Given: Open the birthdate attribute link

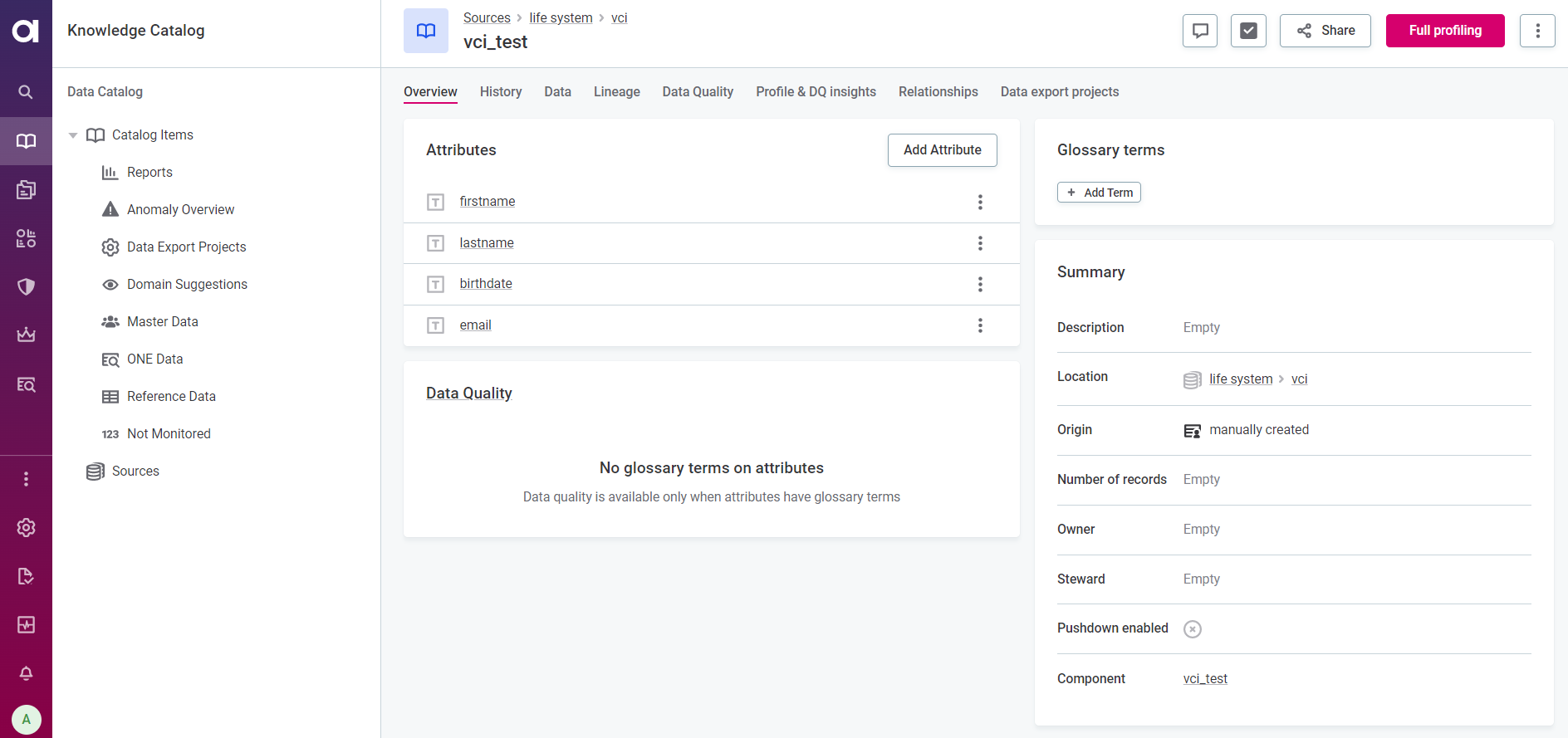Looking at the screenshot, I should (486, 284).
